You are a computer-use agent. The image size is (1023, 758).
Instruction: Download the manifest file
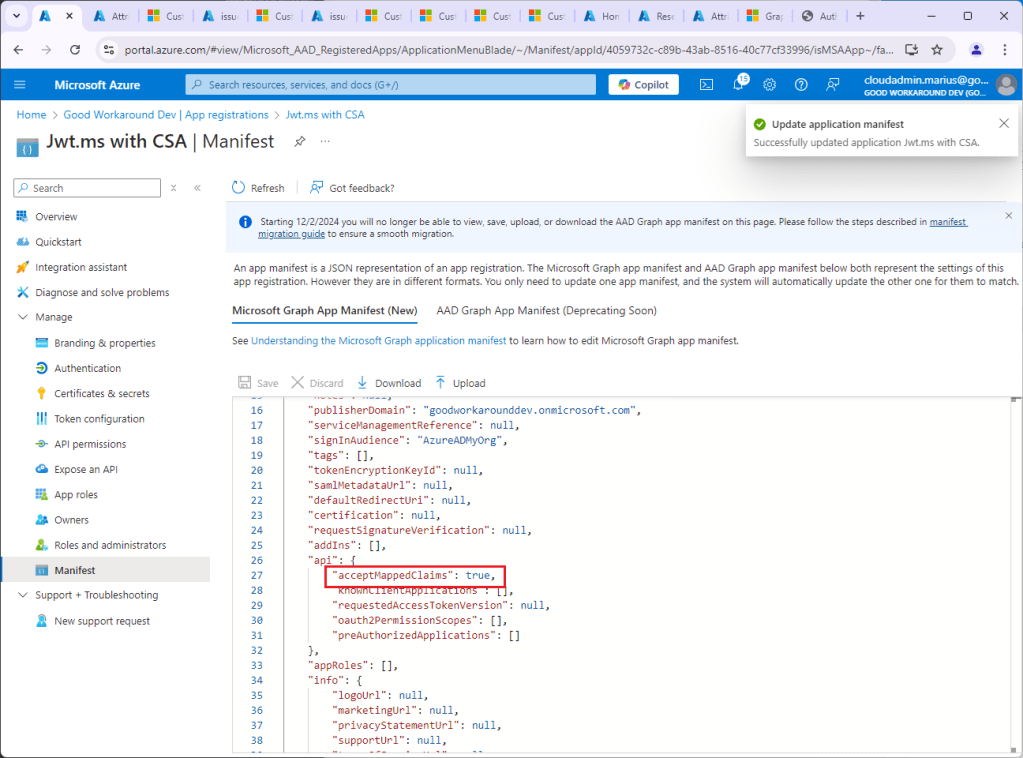point(389,383)
